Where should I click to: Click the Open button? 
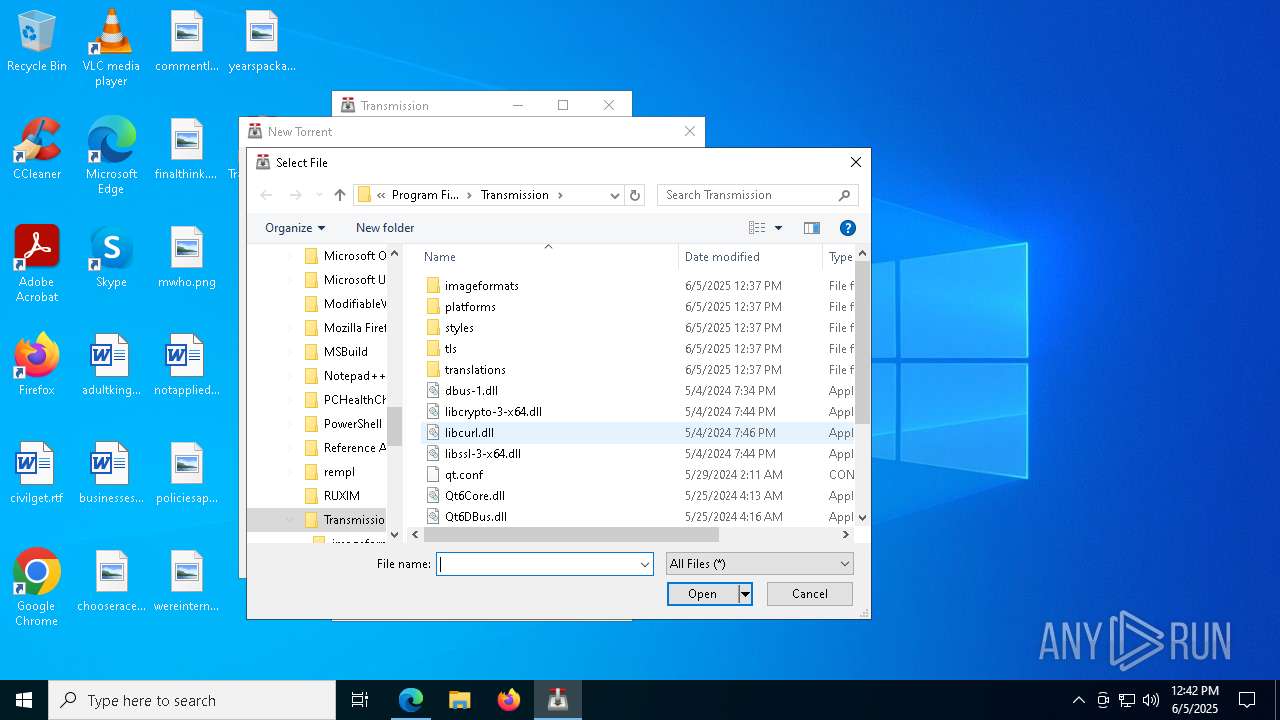click(x=703, y=594)
